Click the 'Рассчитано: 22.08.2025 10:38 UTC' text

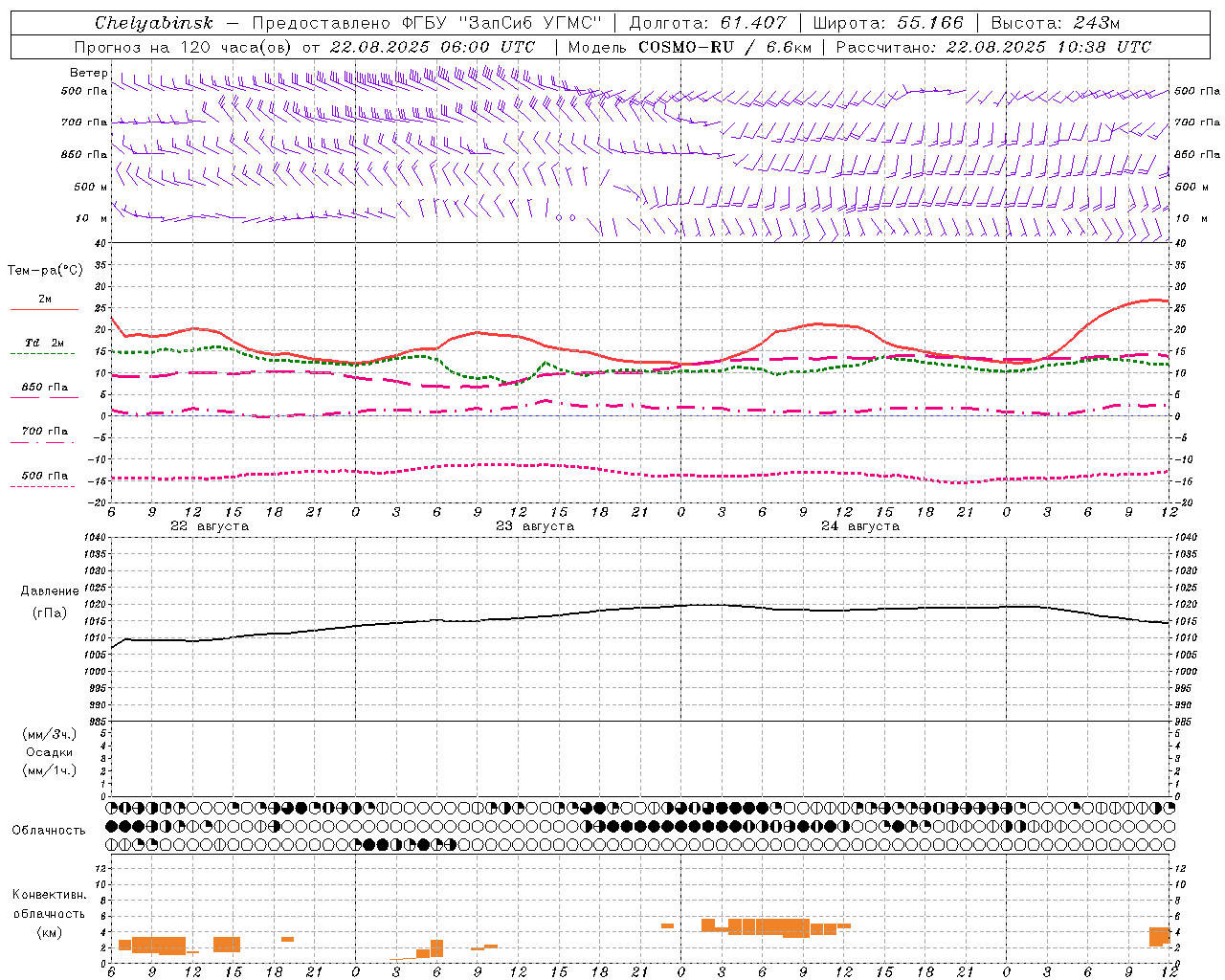pos(993,47)
